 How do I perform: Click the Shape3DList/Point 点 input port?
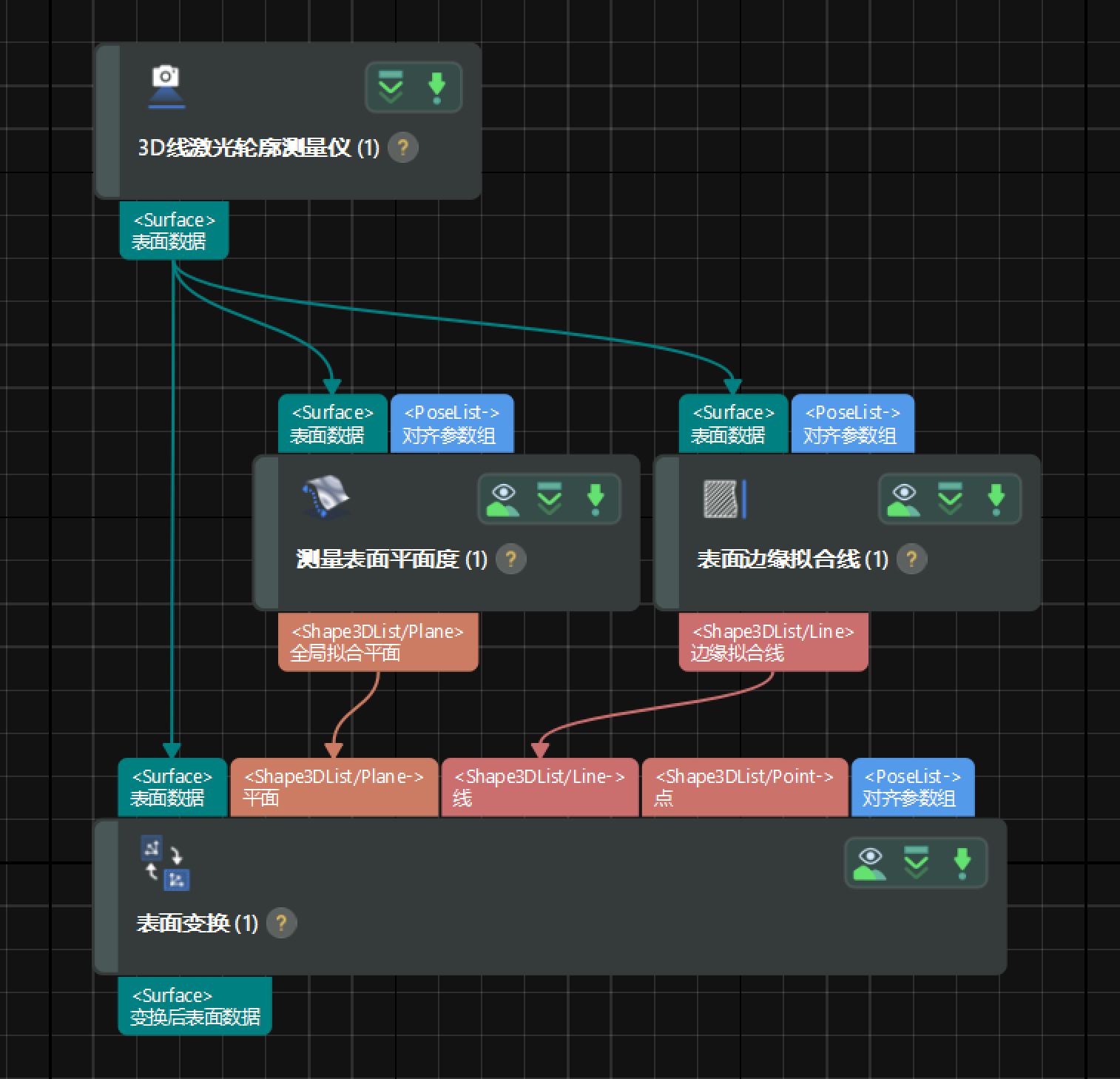pyautogui.click(x=745, y=787)
